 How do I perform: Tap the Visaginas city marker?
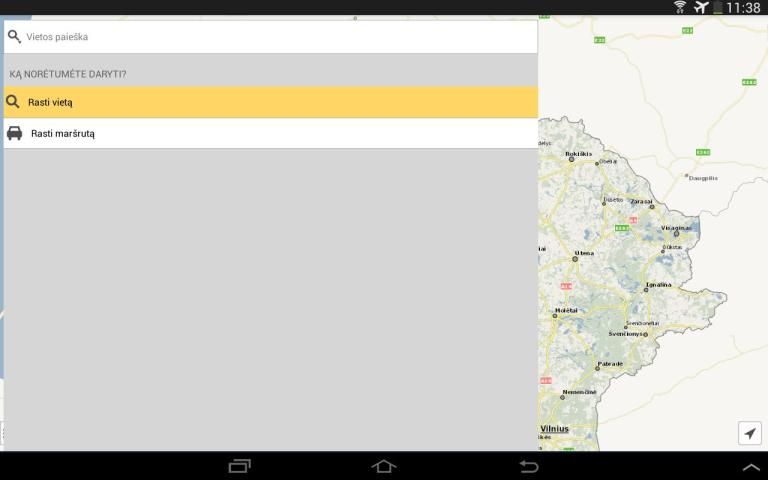(x=676, y=234)
